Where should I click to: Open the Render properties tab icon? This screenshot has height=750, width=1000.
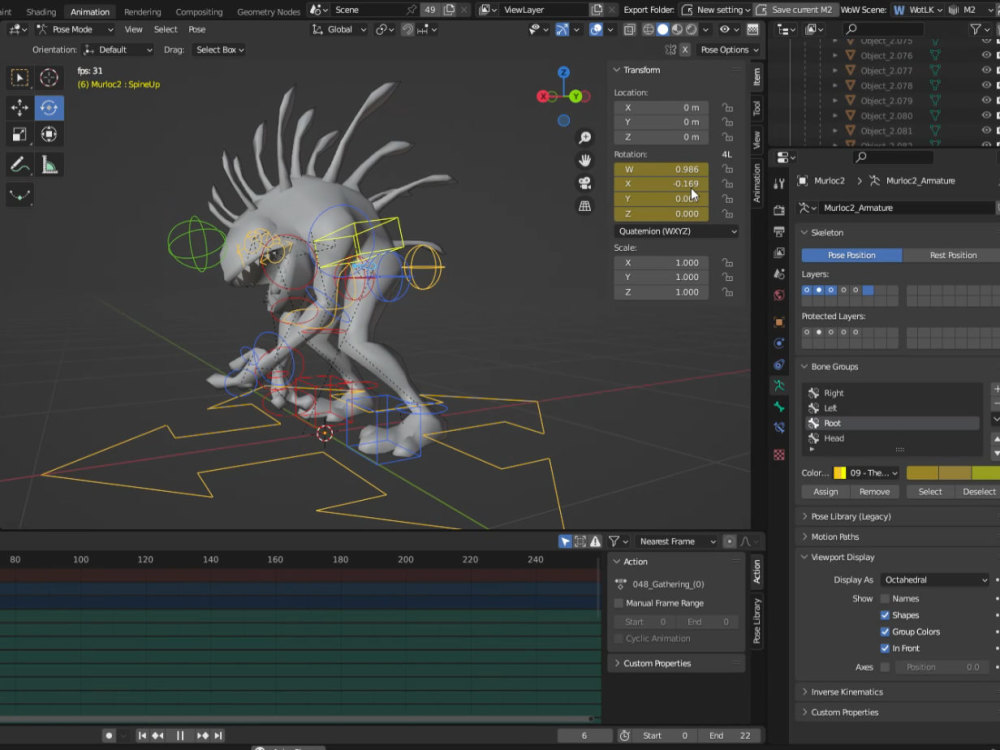pos(779,210)
